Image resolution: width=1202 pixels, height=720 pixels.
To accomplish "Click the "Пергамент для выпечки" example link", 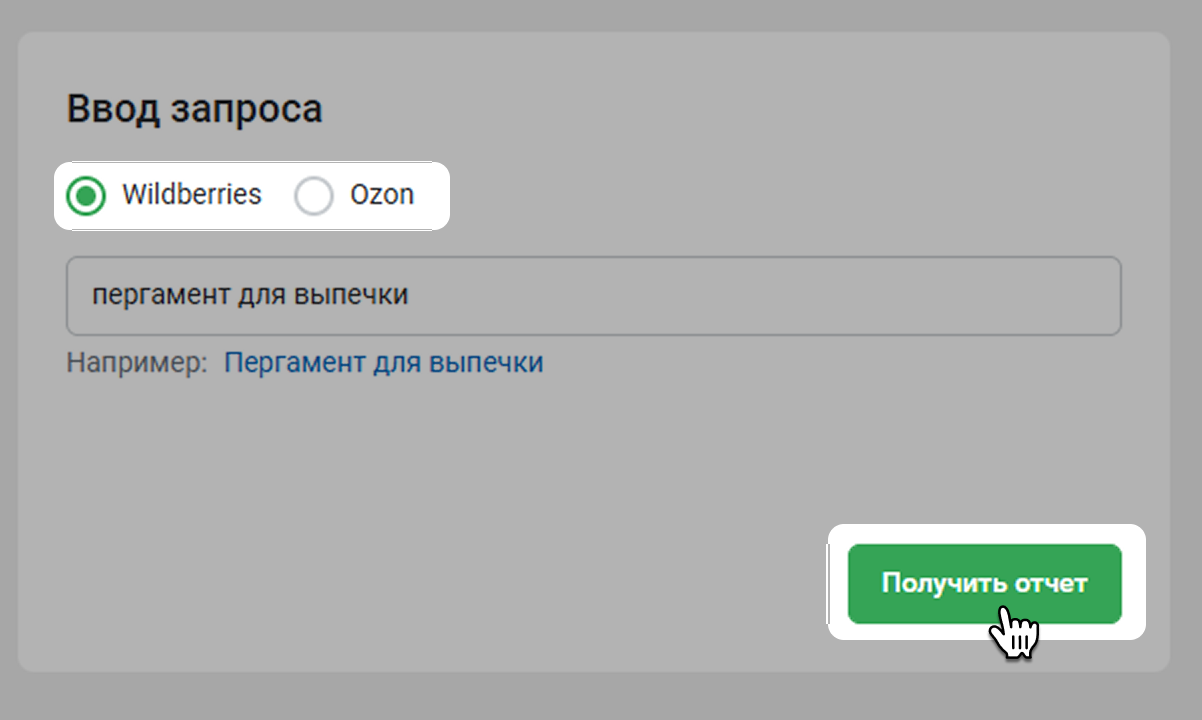I will (x=383, y=362).
